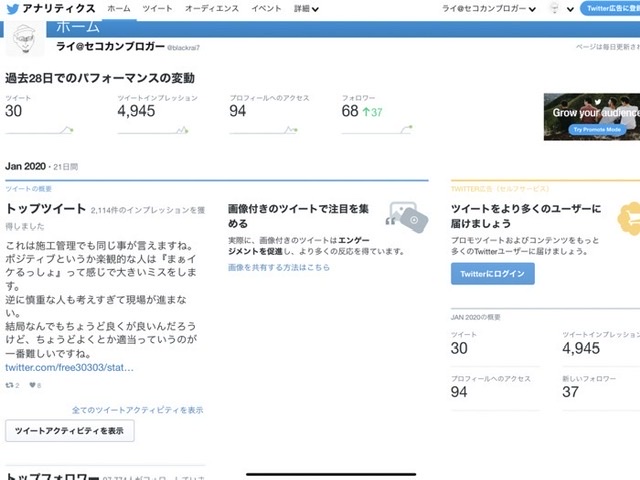Click the heart like icon under the top tweet
The image size is (640, 480).
32,385
